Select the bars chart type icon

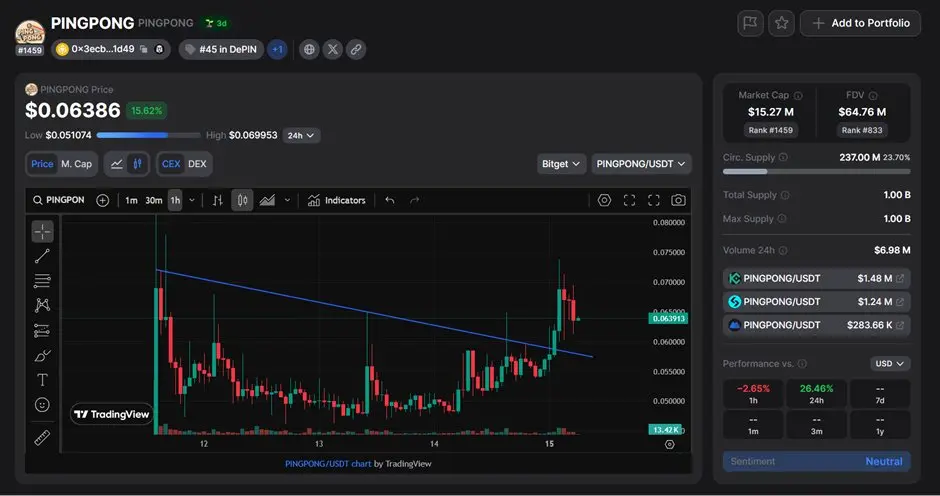(218, 200)
